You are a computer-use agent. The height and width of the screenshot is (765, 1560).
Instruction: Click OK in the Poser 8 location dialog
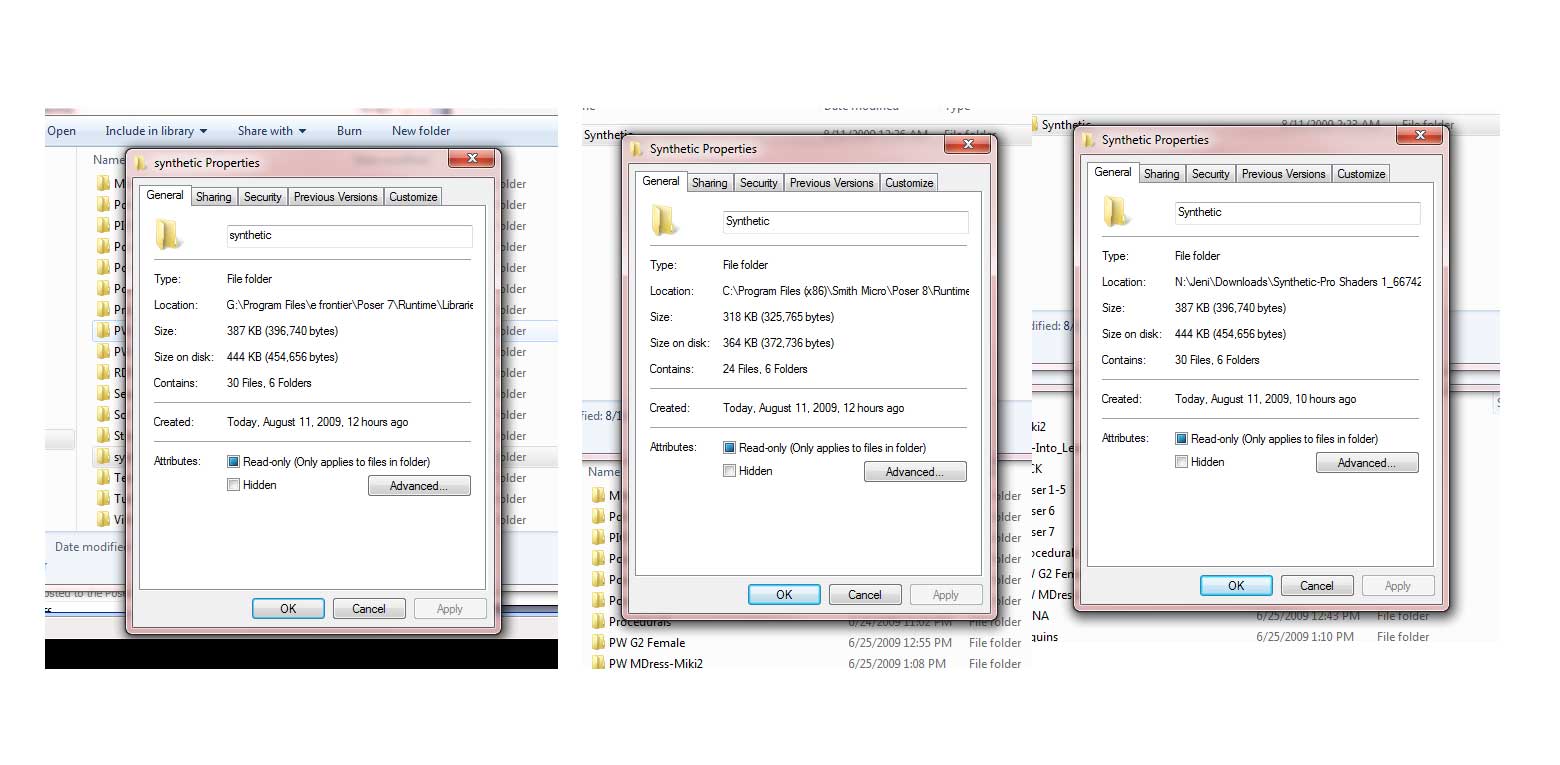784,595
